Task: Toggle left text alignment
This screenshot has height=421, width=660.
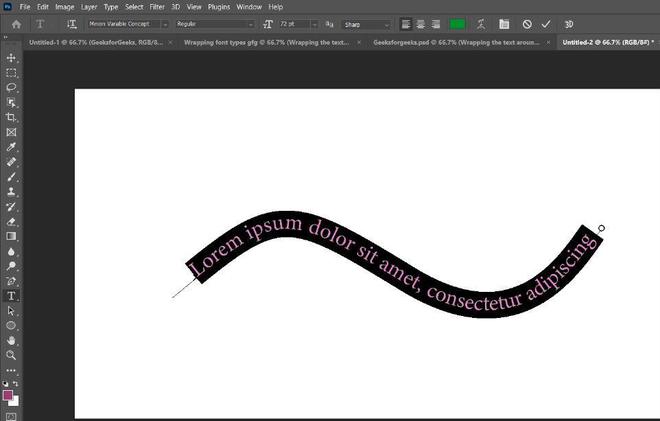Action: [x=406, y=23]
